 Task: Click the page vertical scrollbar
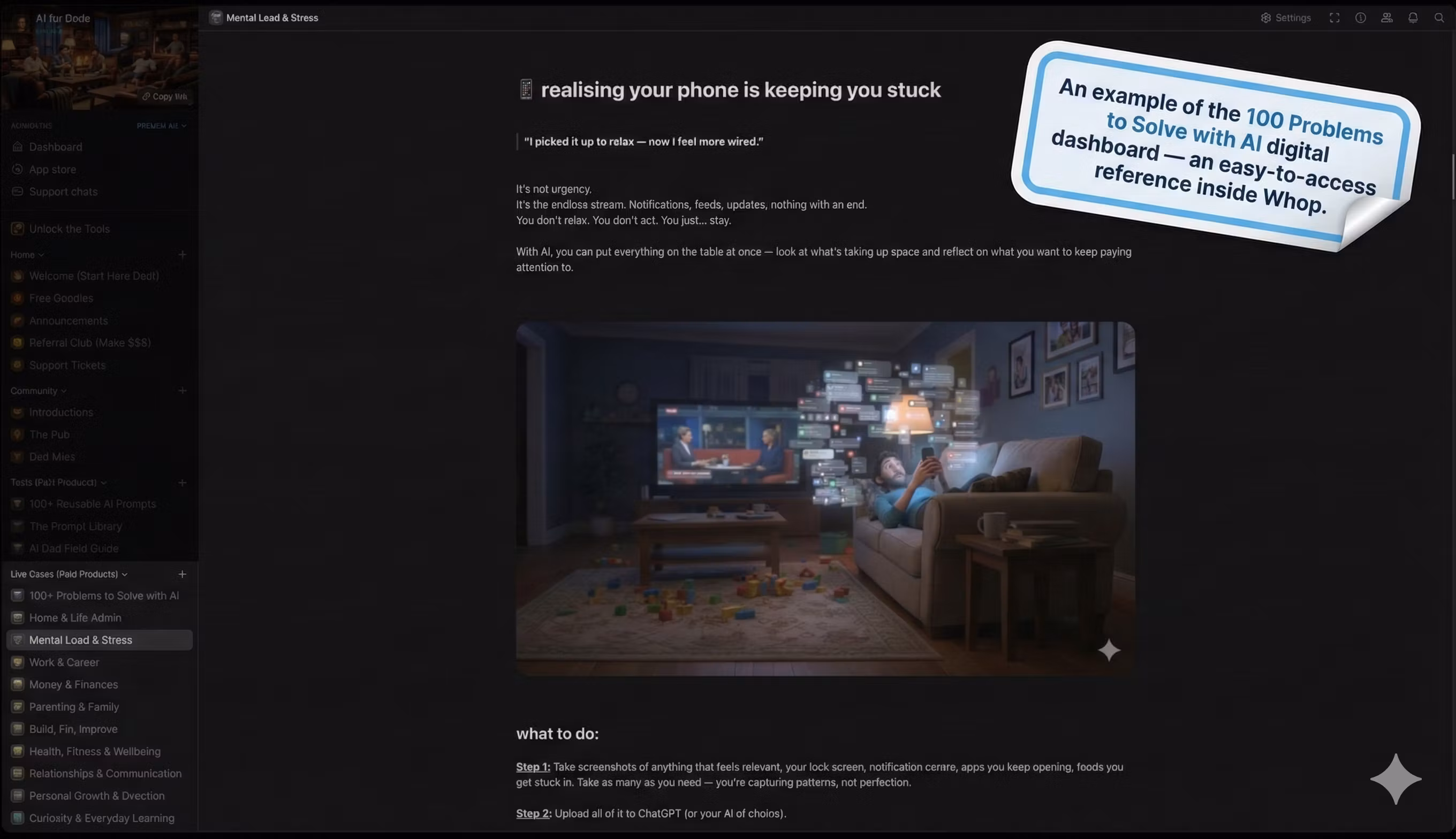pyautogui.click(x=1453, y=177)
